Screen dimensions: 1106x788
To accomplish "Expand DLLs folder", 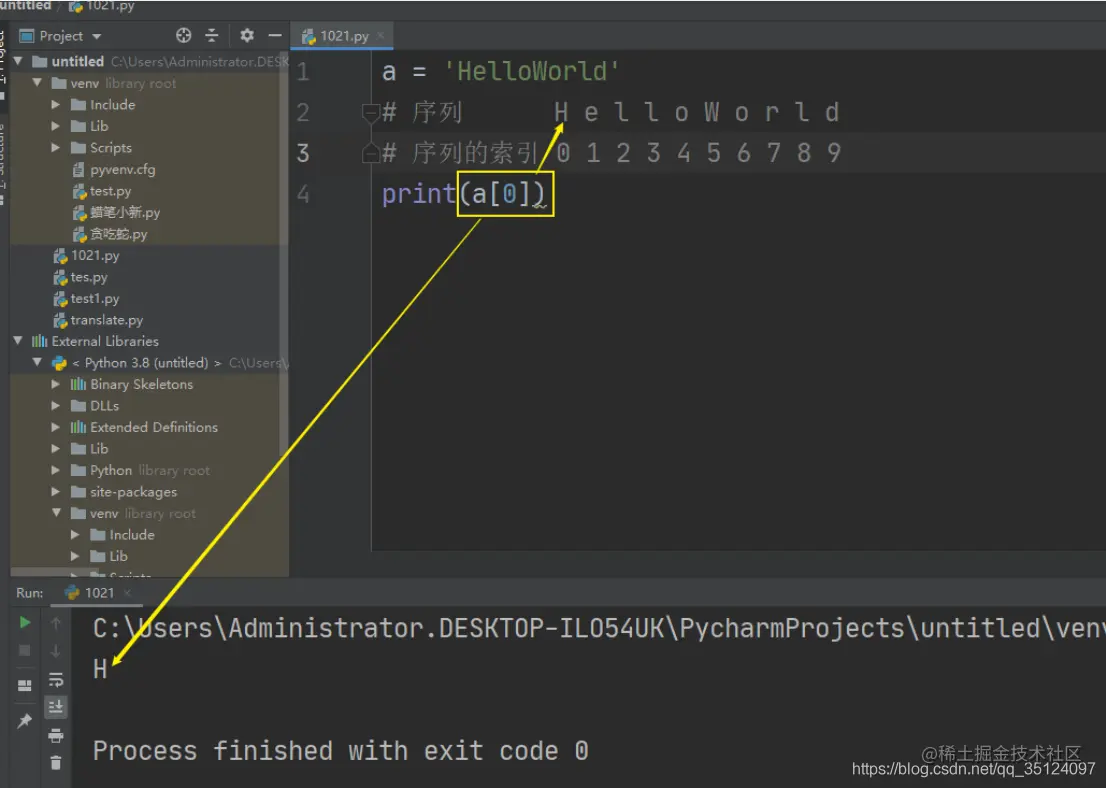I will click(56, 406).
